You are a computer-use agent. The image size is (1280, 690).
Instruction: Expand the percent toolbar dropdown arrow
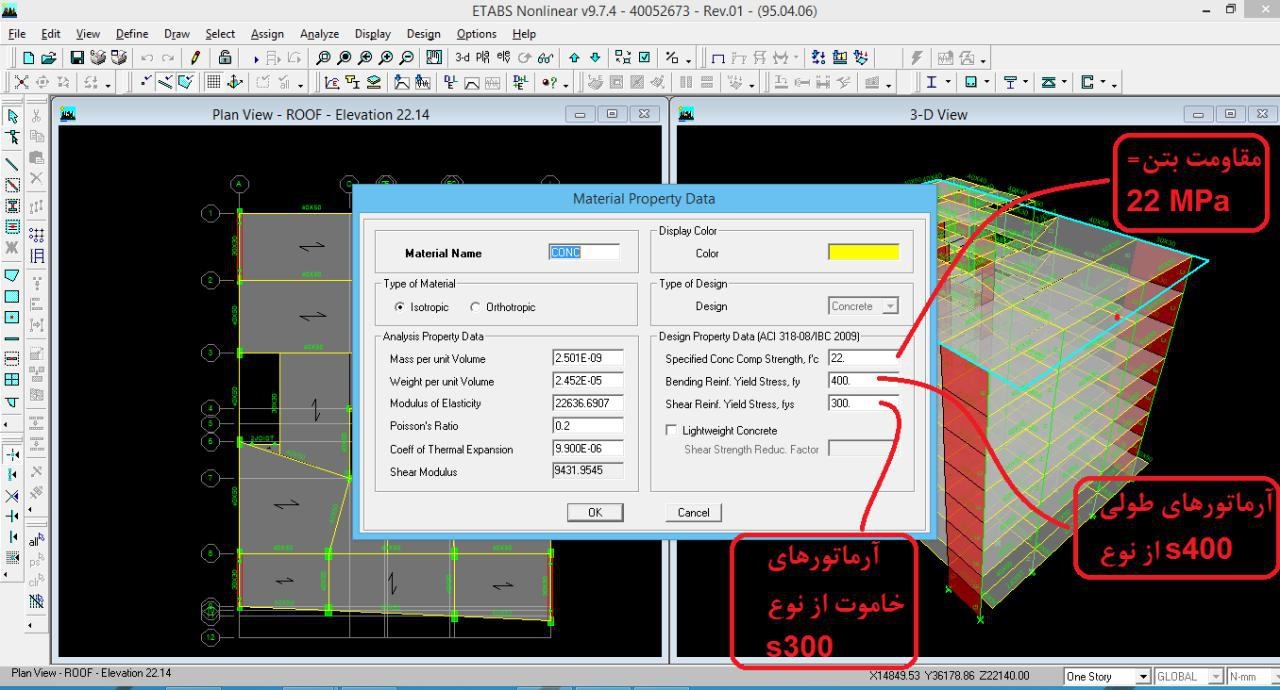(x=688, y=59)
